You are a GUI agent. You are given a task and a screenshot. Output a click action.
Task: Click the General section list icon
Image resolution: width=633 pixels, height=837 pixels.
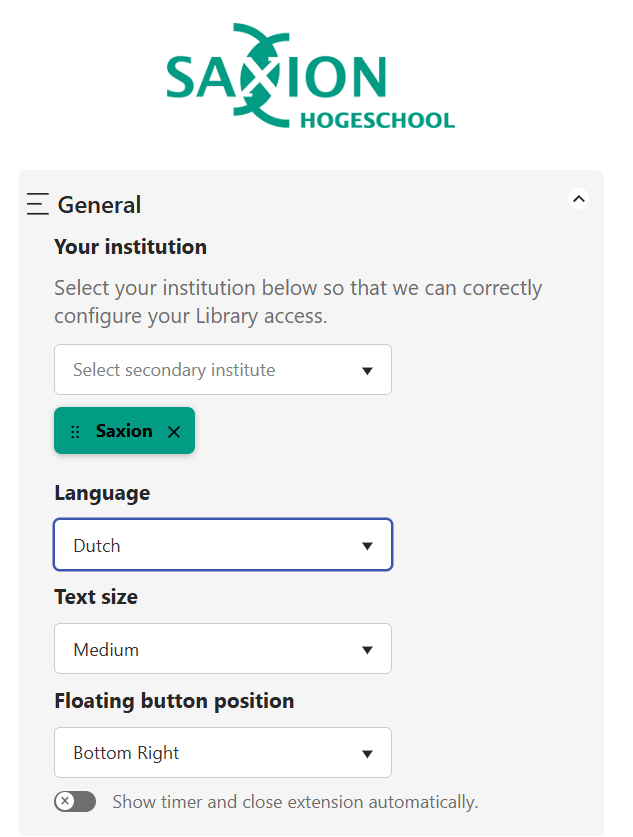point(38,204)
